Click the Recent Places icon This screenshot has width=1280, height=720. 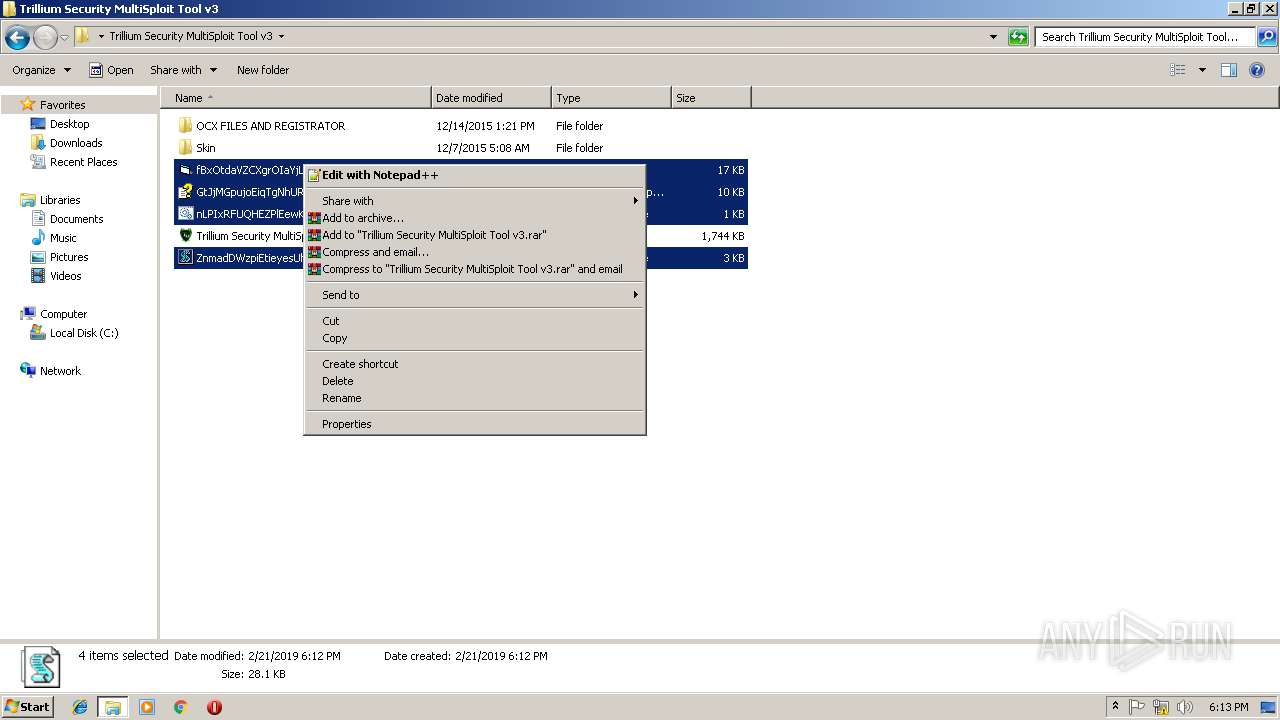click(38, 162)
